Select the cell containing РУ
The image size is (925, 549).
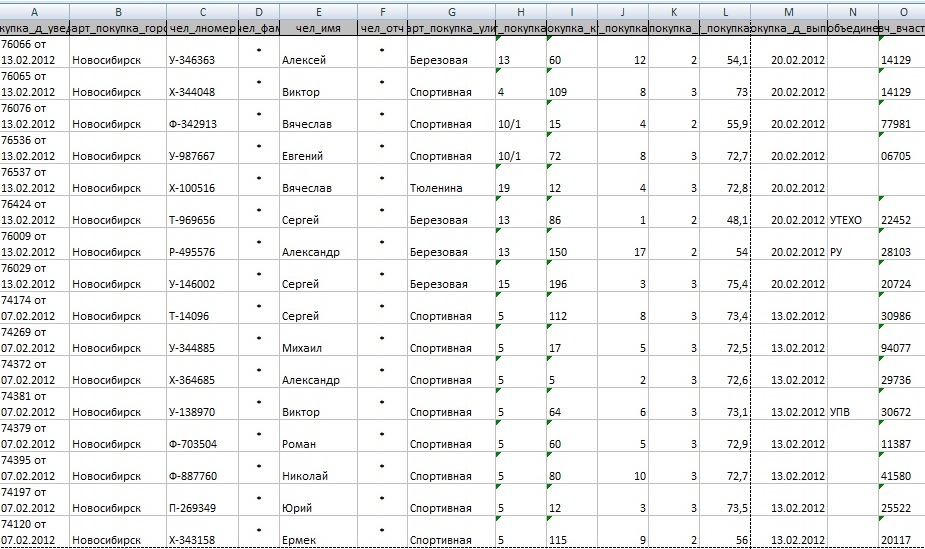[x=838, y=252]
